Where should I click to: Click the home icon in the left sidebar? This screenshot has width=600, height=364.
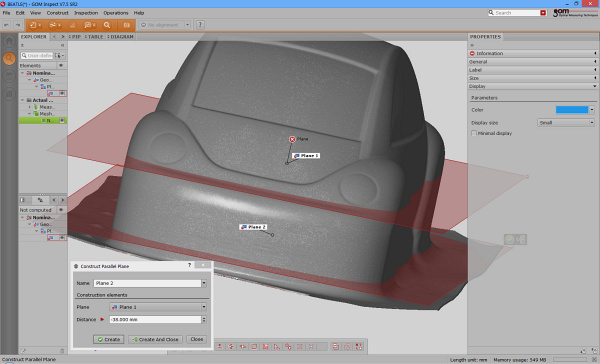tap(9, 41)
